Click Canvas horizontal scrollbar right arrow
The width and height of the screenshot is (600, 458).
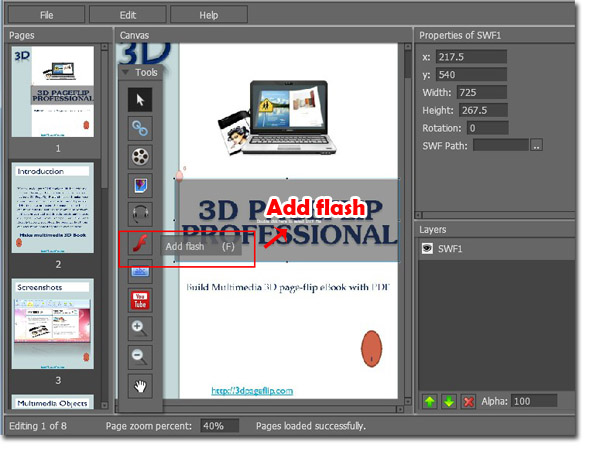tap(400, 409)
